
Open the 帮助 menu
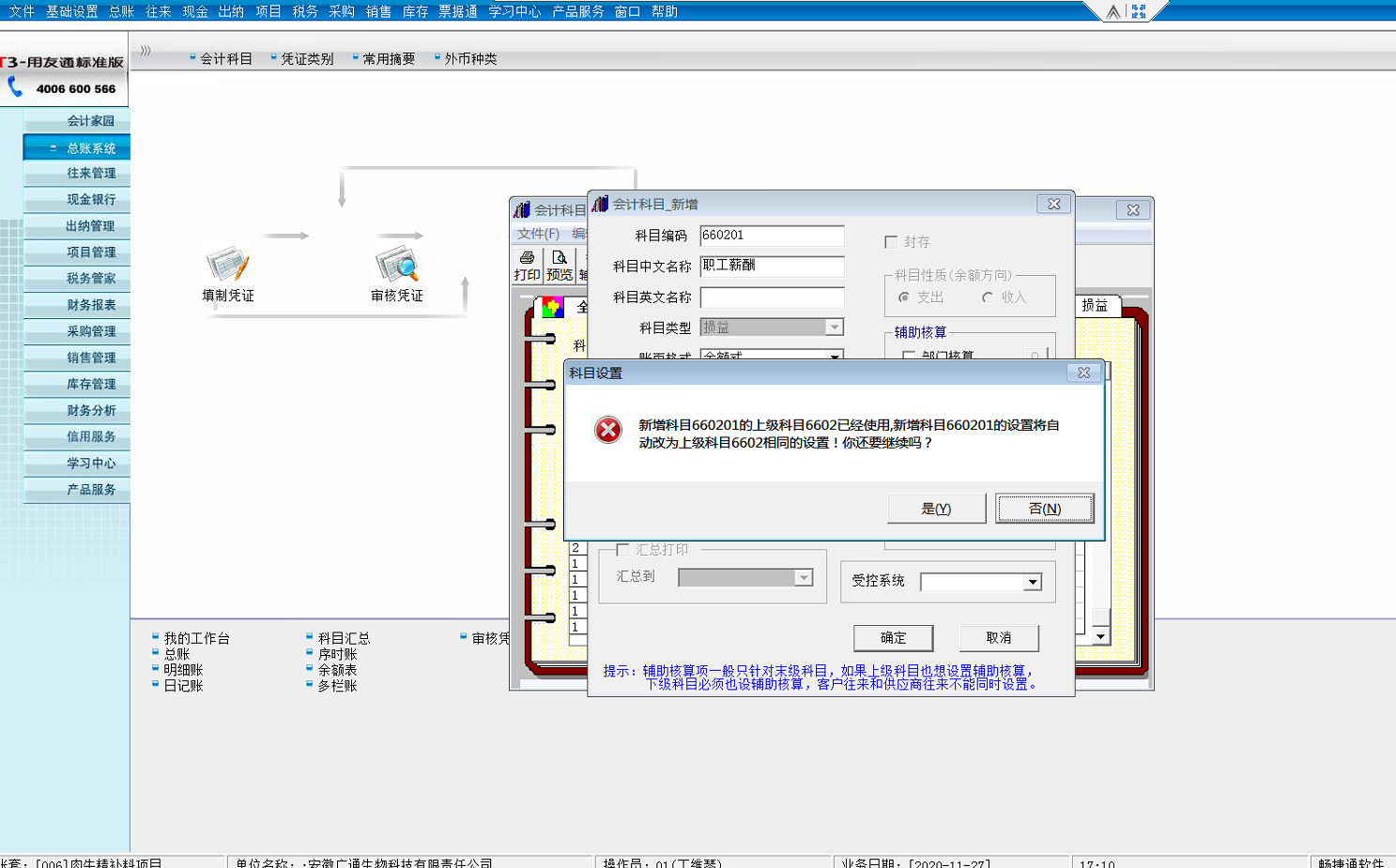(x=665, y=11)
